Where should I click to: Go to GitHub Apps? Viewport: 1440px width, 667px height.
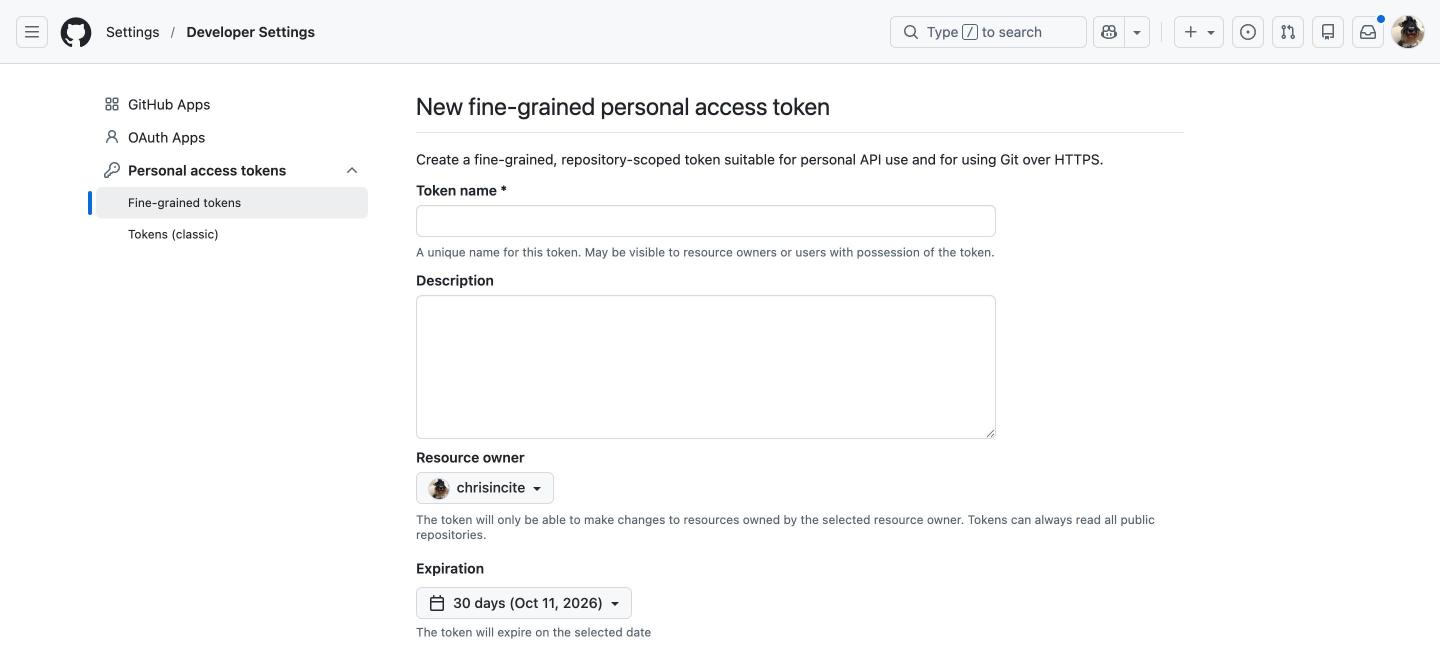coord(169,104)
